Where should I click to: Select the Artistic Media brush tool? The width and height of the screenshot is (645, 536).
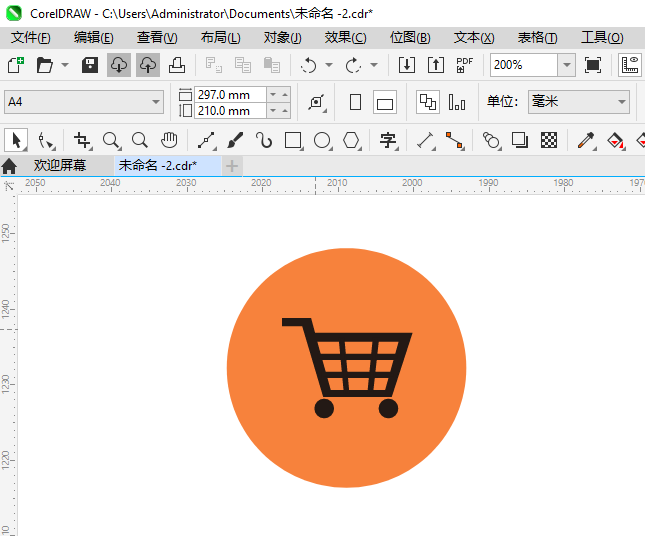coord(235,141)
